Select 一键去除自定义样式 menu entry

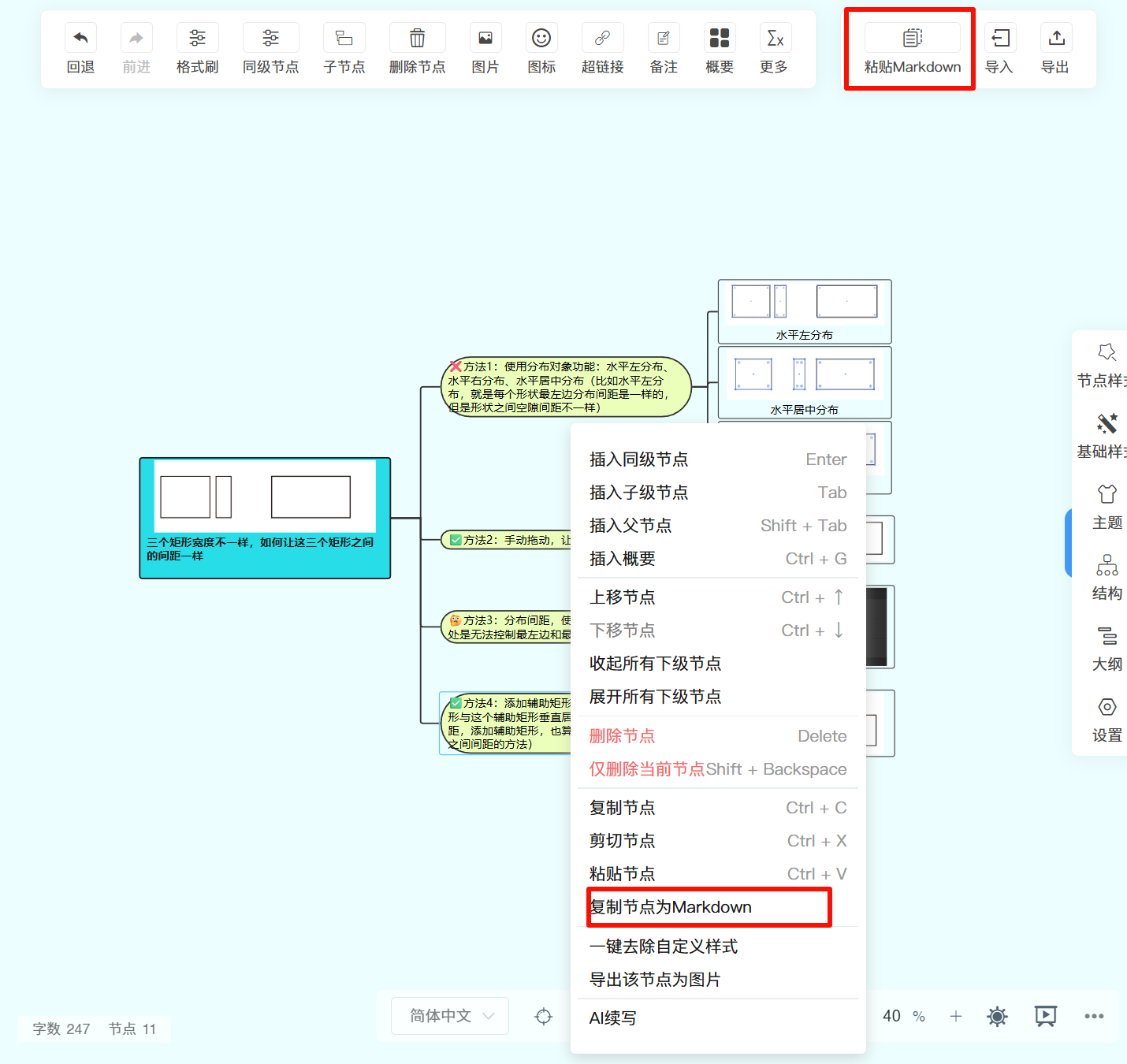[718, 947]
